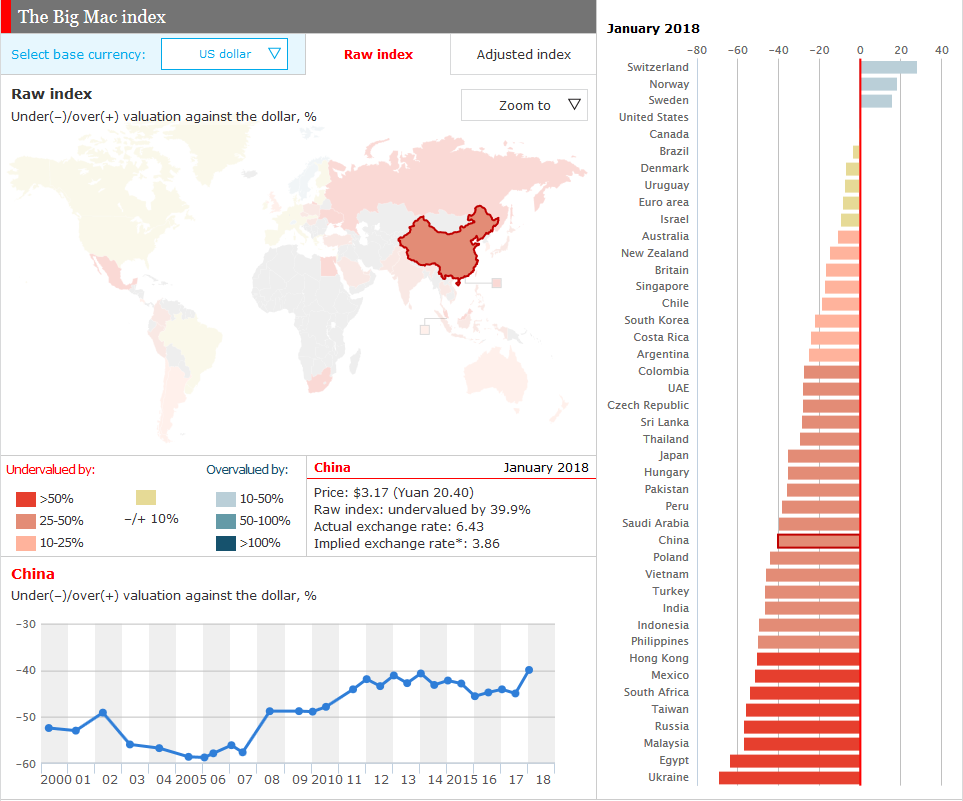Select the Norway bar in the chart
963x801 pixels.
[x=879, y=84]
